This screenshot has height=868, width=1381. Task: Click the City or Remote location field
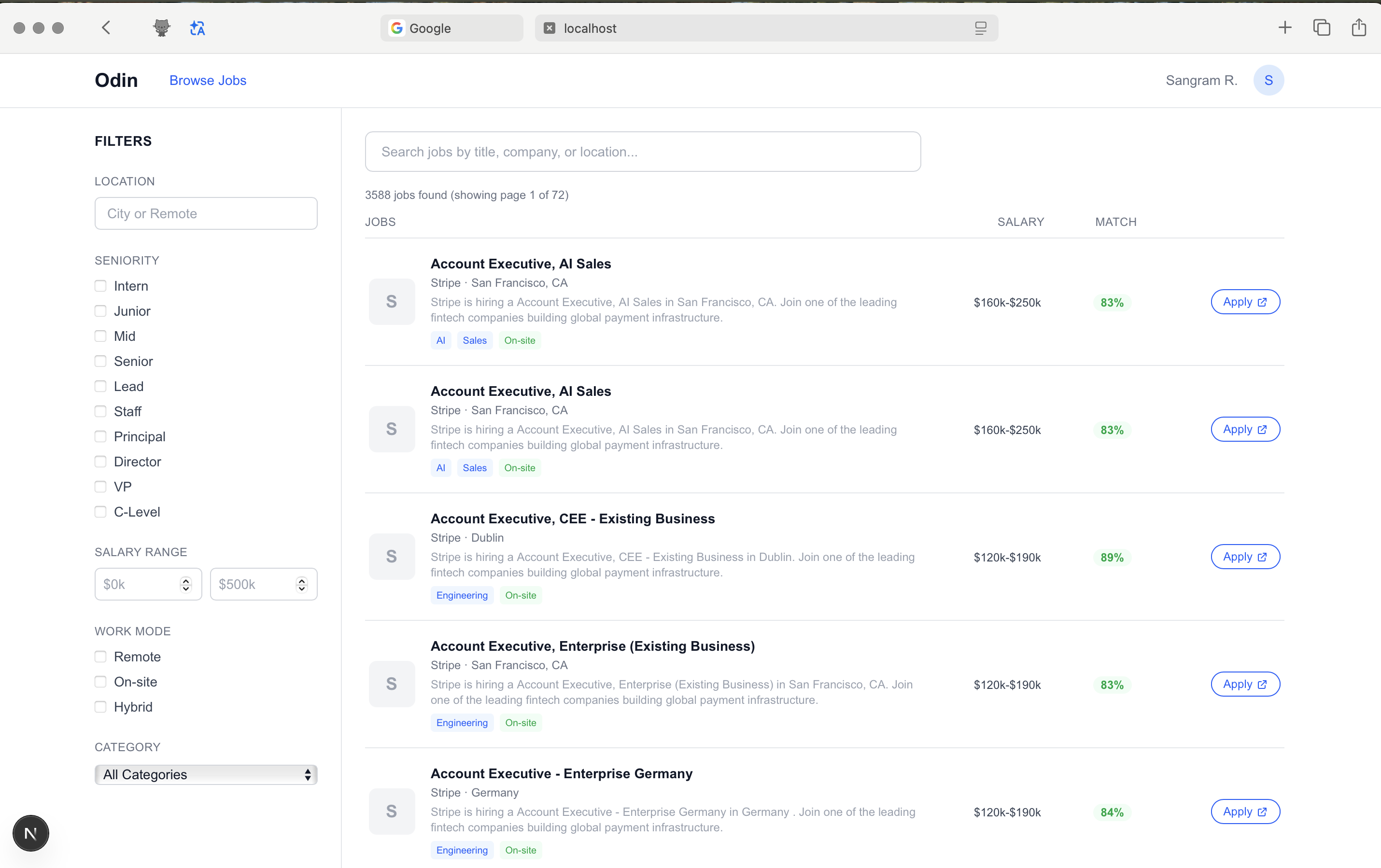[x=206, y=213]
